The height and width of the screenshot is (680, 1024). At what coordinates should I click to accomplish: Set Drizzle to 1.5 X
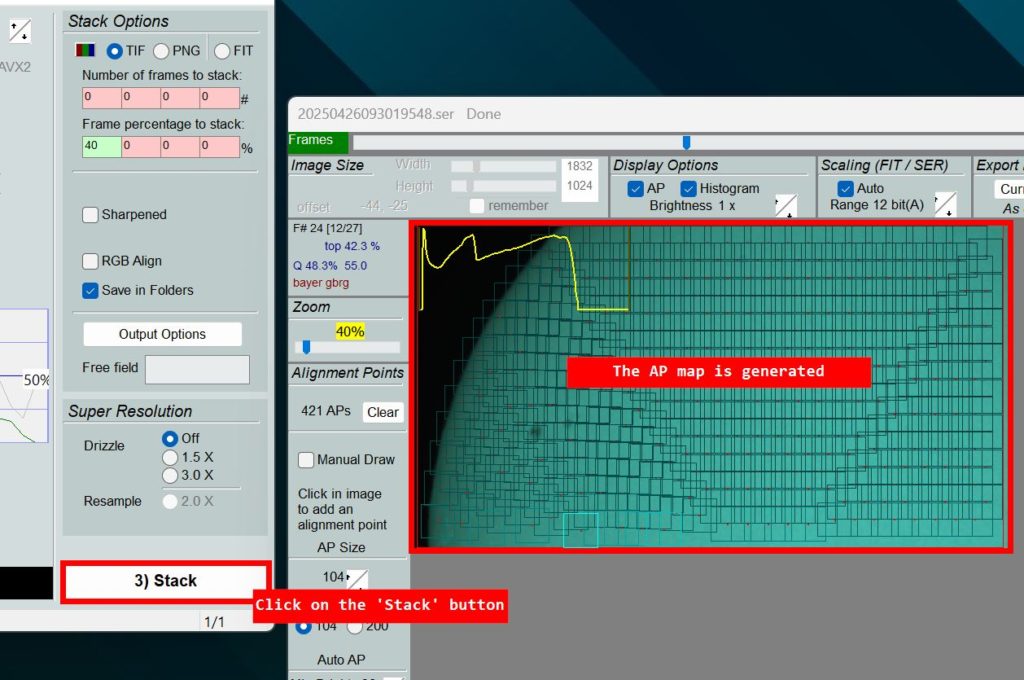click(x=170, y=457)
